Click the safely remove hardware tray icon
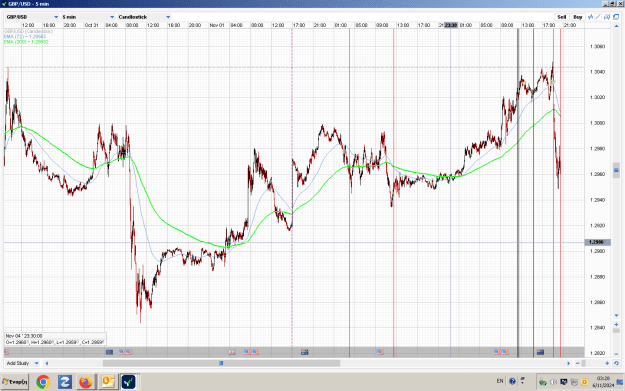 coord(542,382)
